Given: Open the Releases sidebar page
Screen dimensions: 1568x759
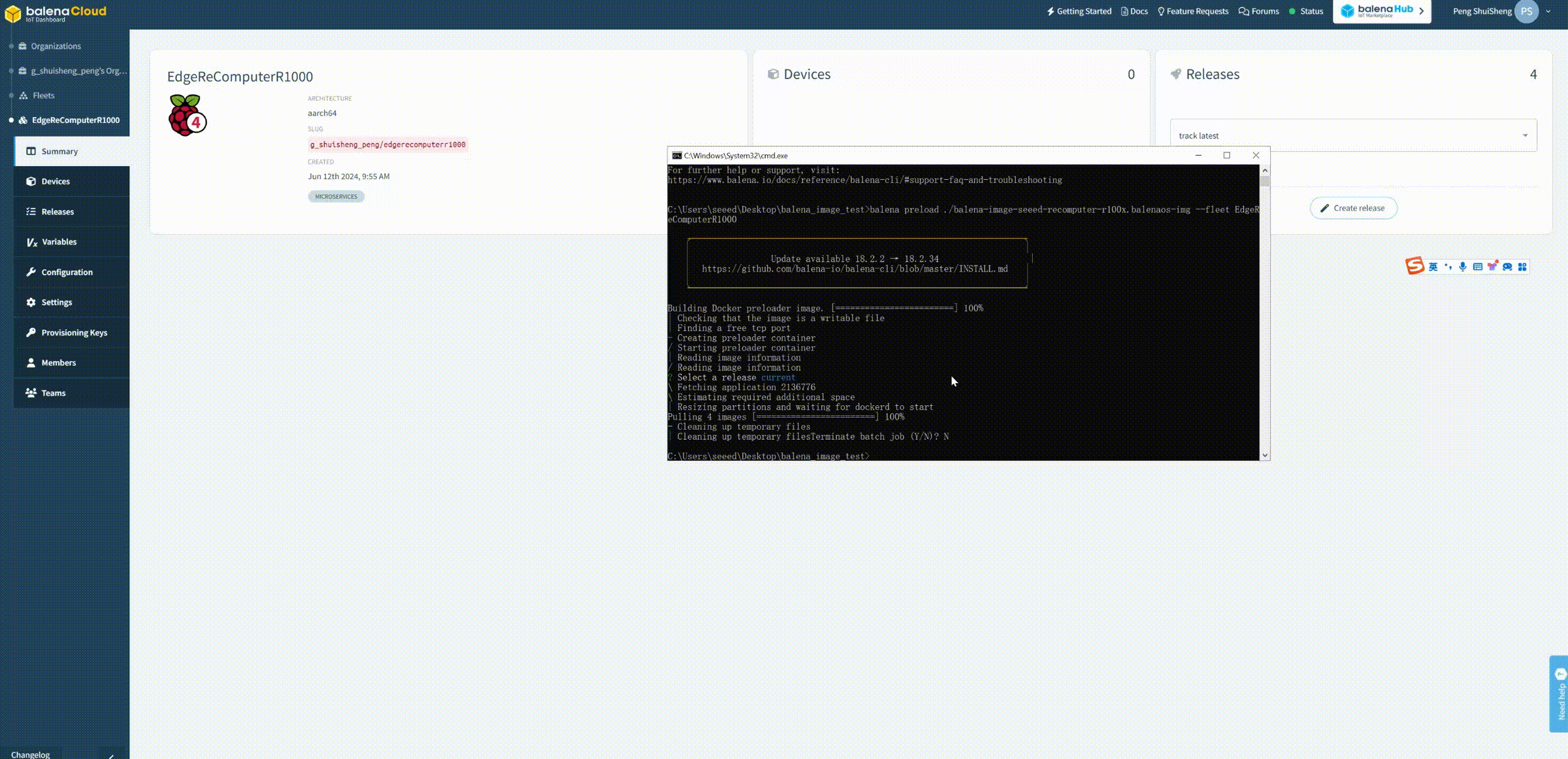Looking at the screenshot, I should (x=57, y=212).
